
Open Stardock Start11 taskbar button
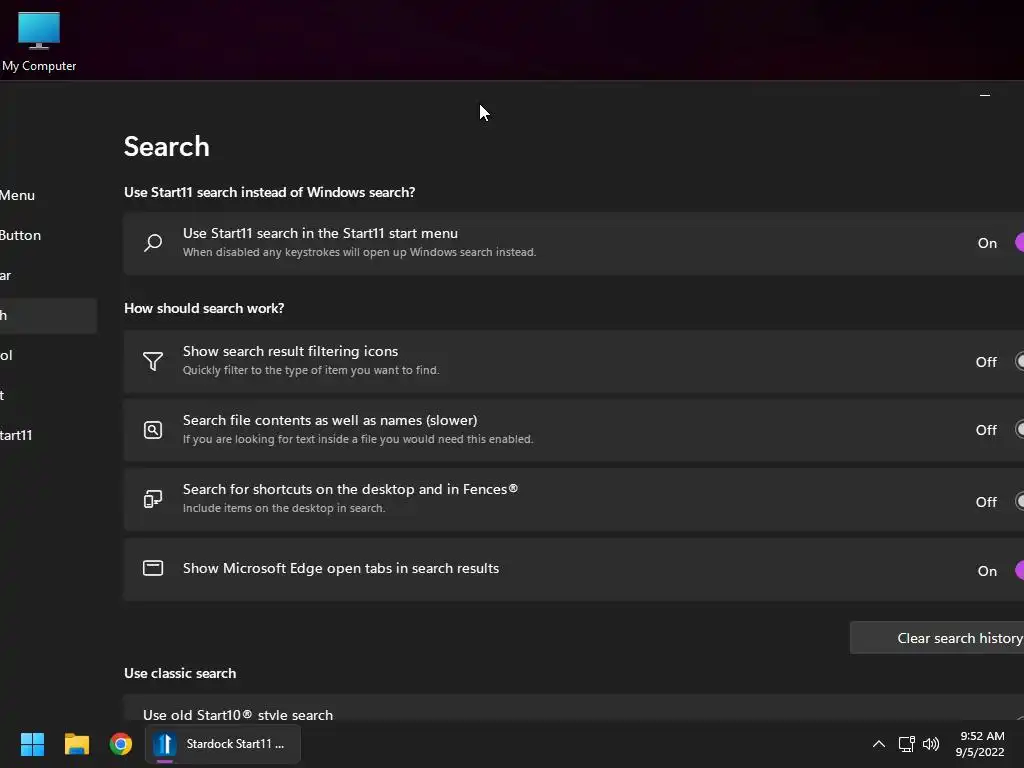point(223,744)
